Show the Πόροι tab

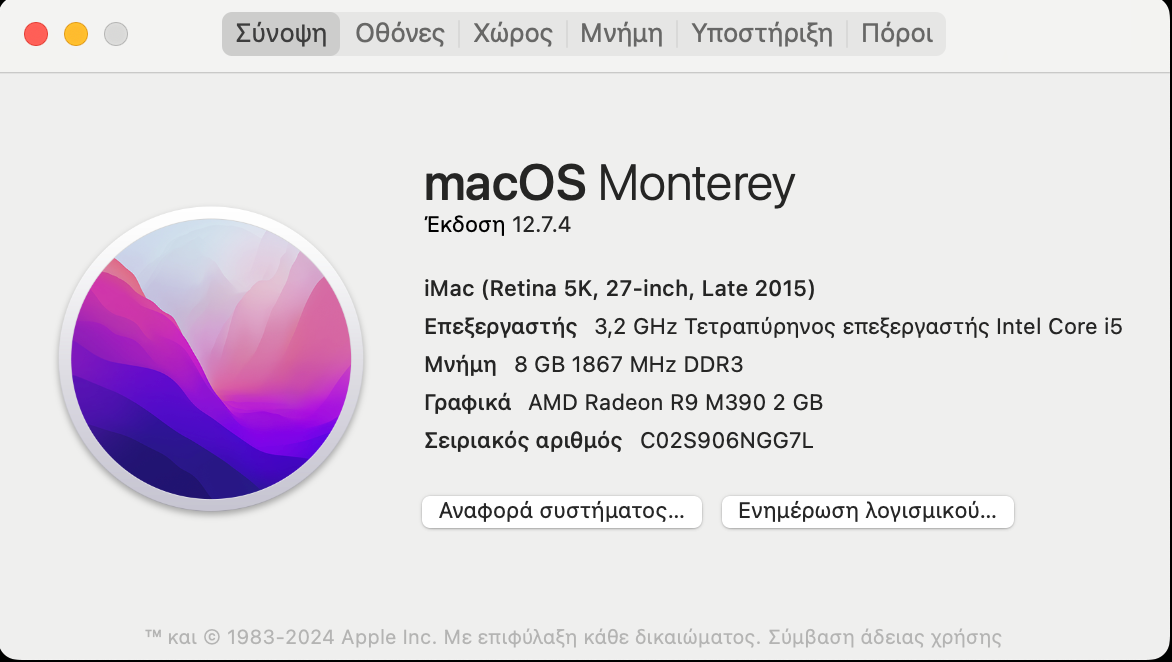coord(897,34)
